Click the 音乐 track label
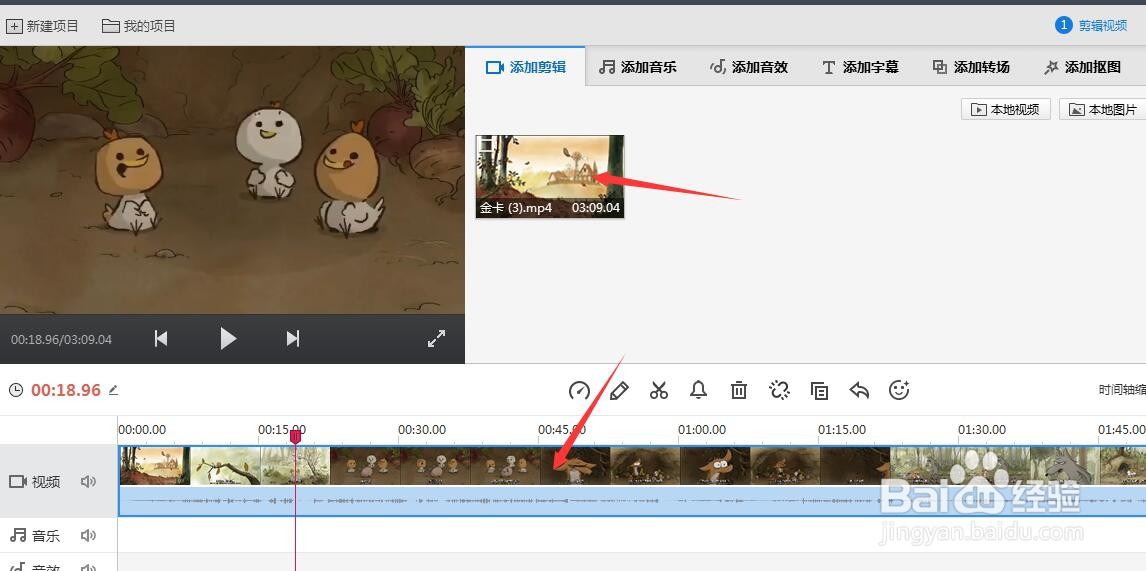The height and width of the screenshot is (571, 1146). click(35, 536)
